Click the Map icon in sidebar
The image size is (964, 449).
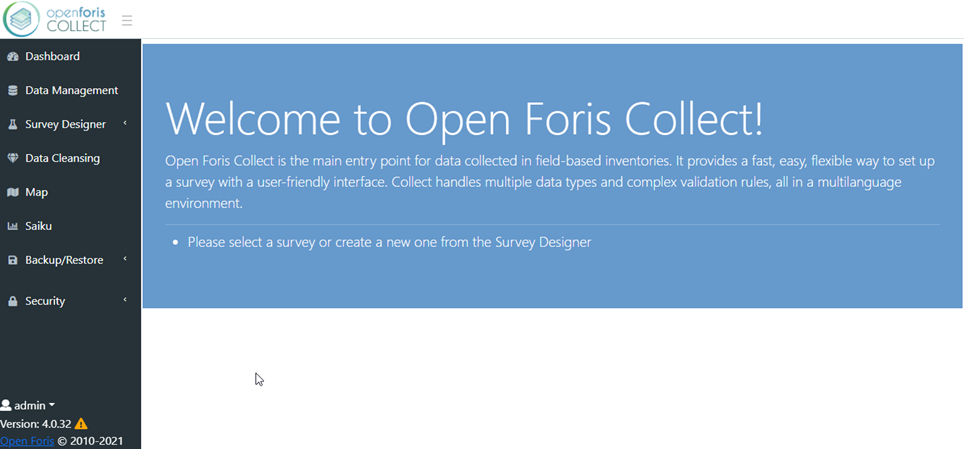(x=12, y=193)
